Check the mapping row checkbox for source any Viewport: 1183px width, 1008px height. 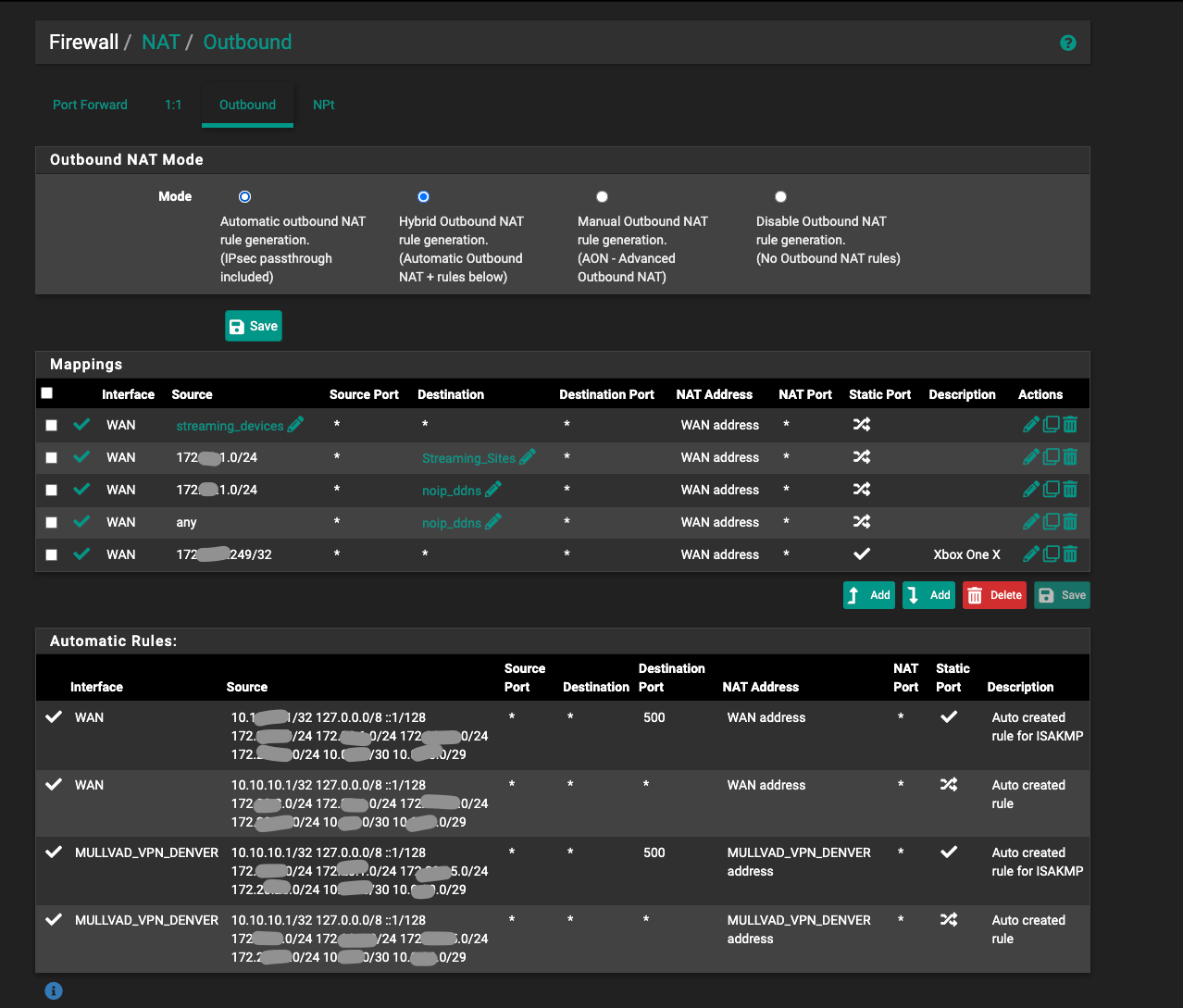coord(52,523)
